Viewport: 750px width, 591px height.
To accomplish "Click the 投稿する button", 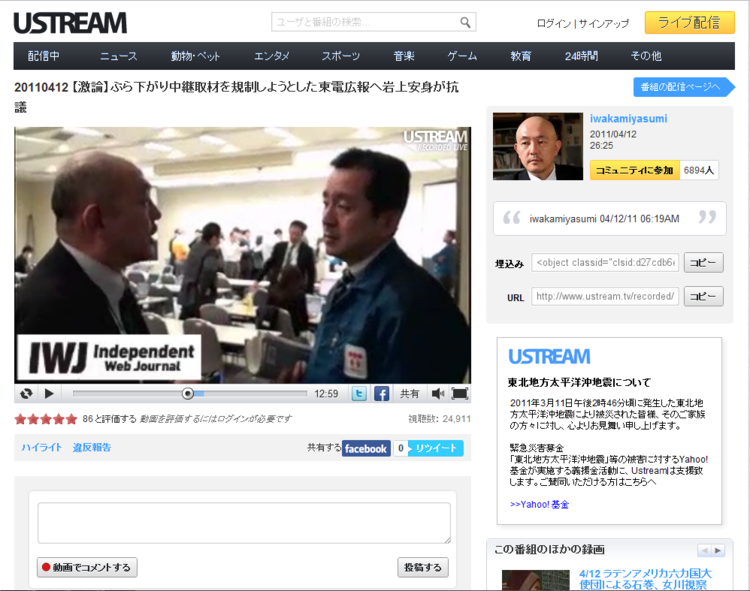I will tap(423, 567).
